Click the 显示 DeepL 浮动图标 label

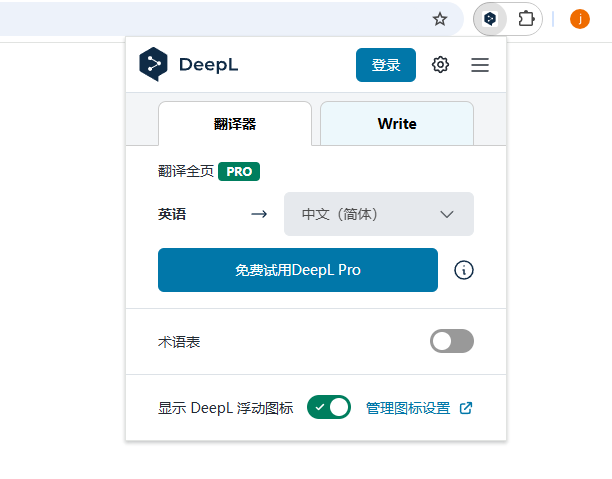pyautogui.click(x=226, y=408)
